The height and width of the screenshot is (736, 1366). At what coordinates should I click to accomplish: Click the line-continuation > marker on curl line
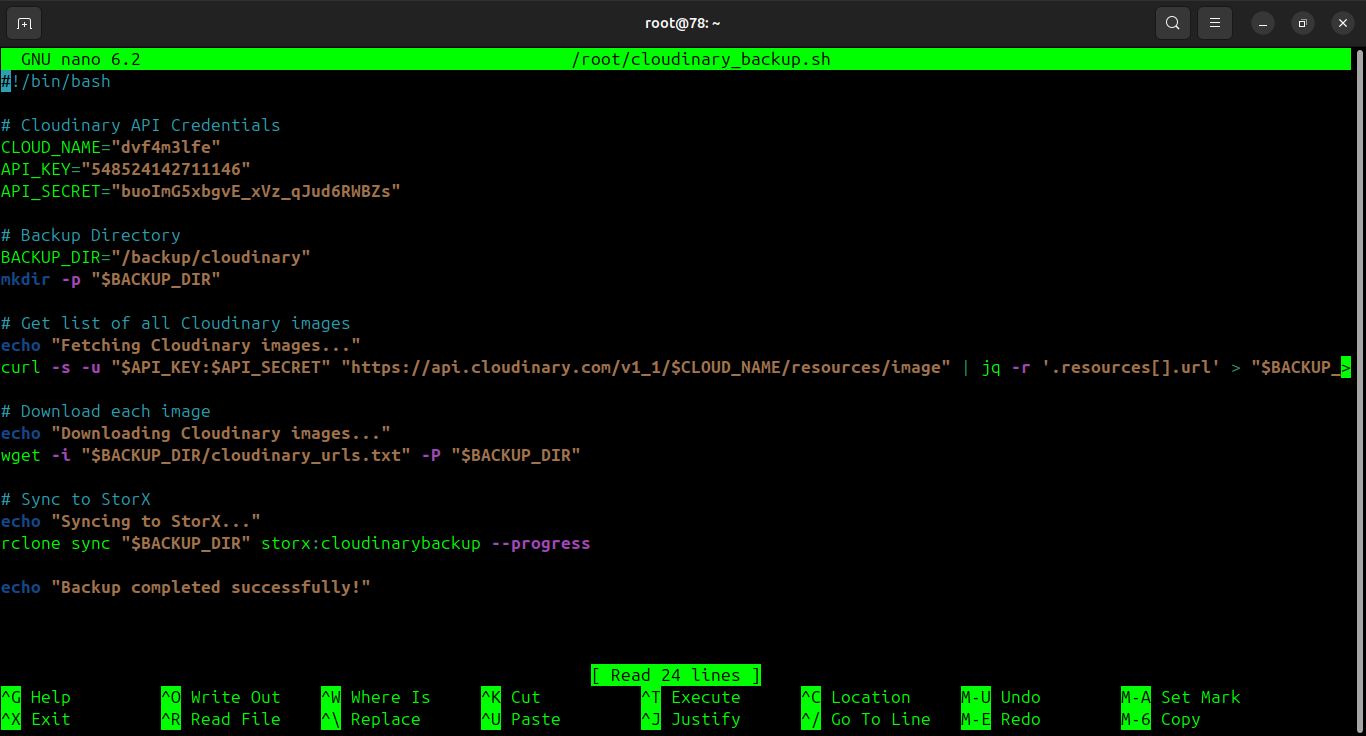pyautogui.click(x=1346, y=367)
